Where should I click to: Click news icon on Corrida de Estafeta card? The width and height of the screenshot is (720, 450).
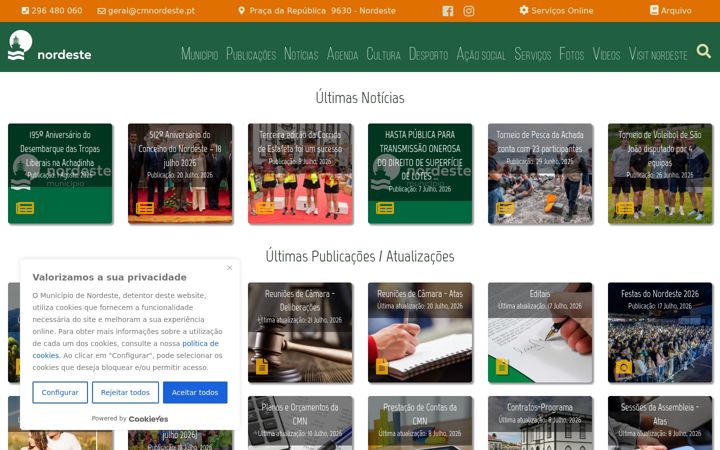[x=265, y=208]
